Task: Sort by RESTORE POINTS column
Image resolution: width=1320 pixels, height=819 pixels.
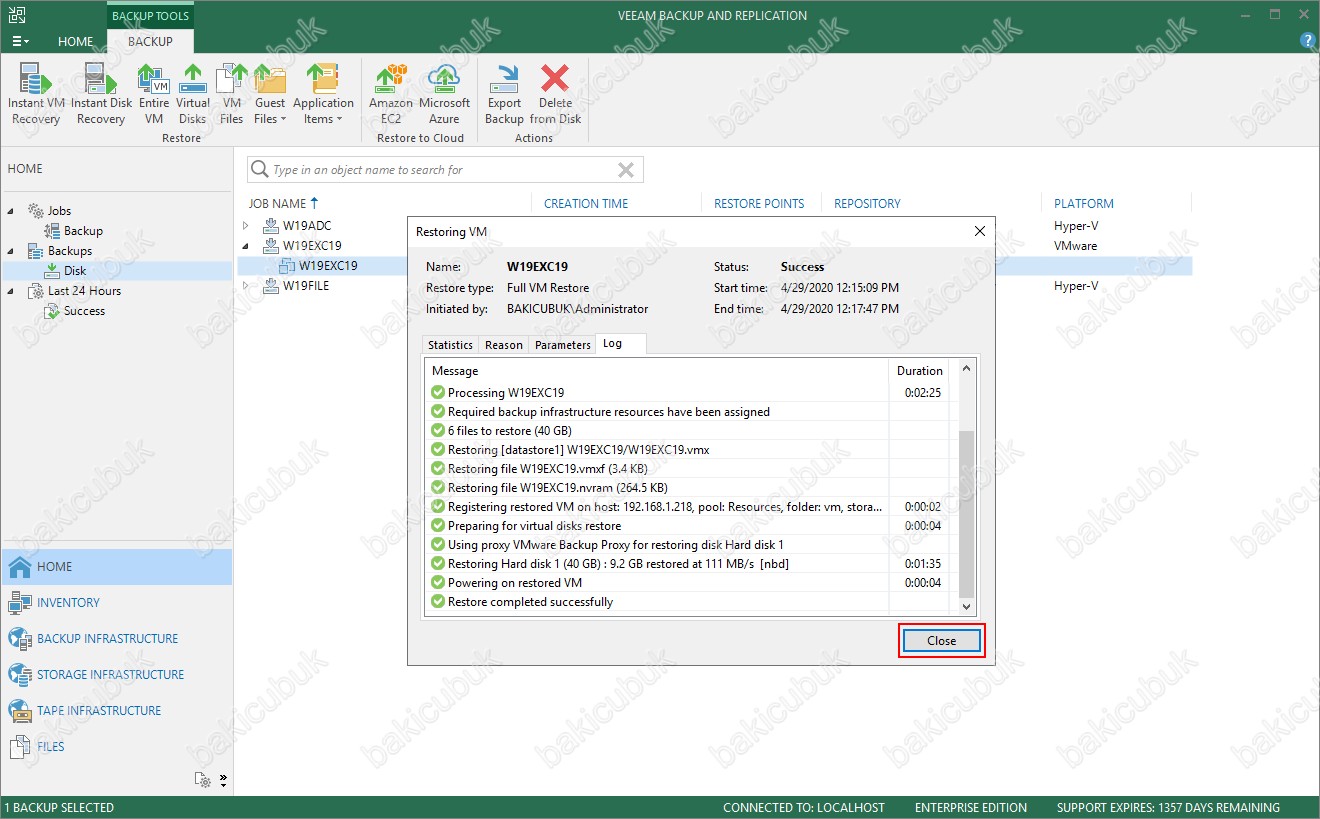Action: click(x=759, y=203)
